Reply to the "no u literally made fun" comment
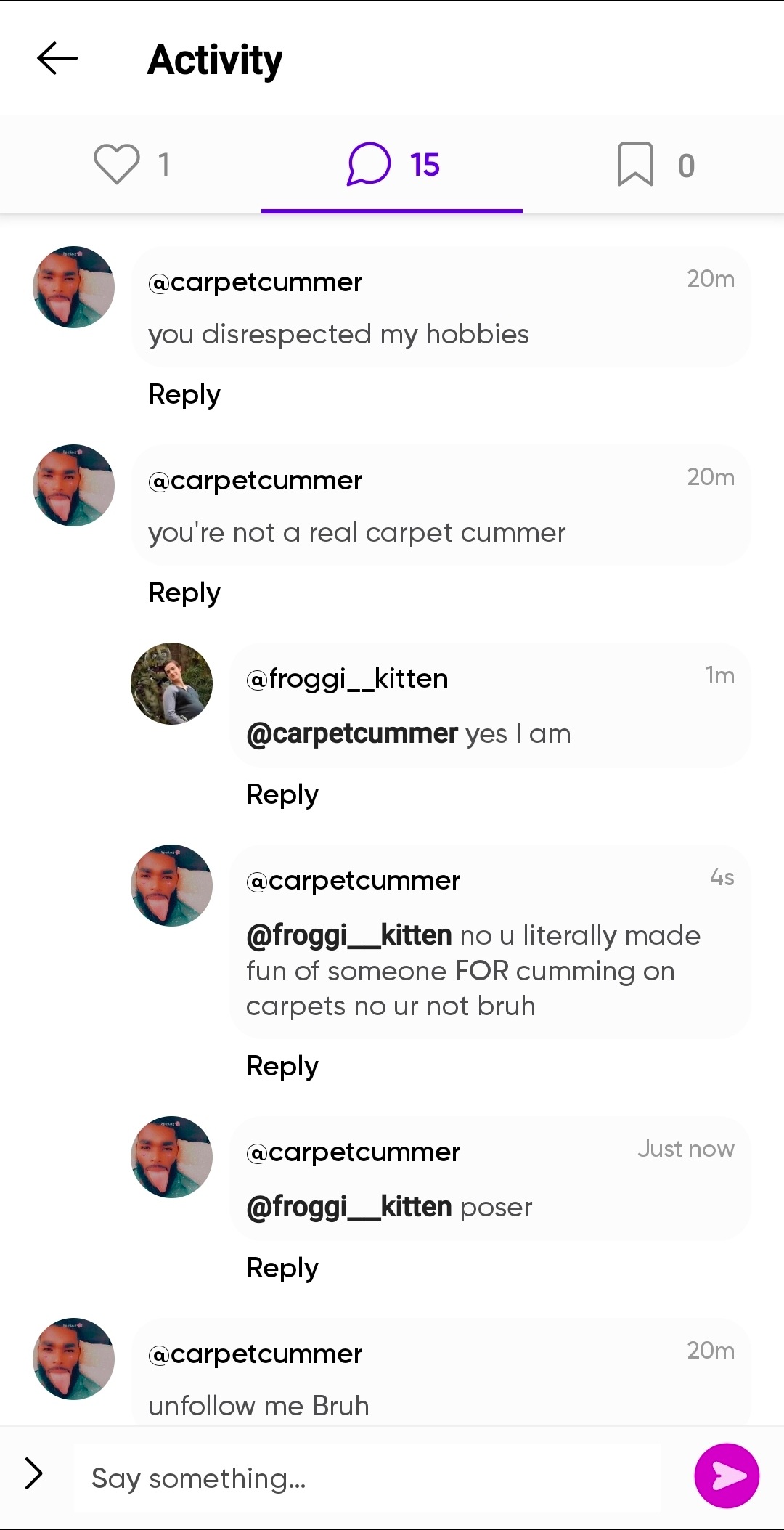This screenshot has height=1530, width=784. click(282, 1066)
